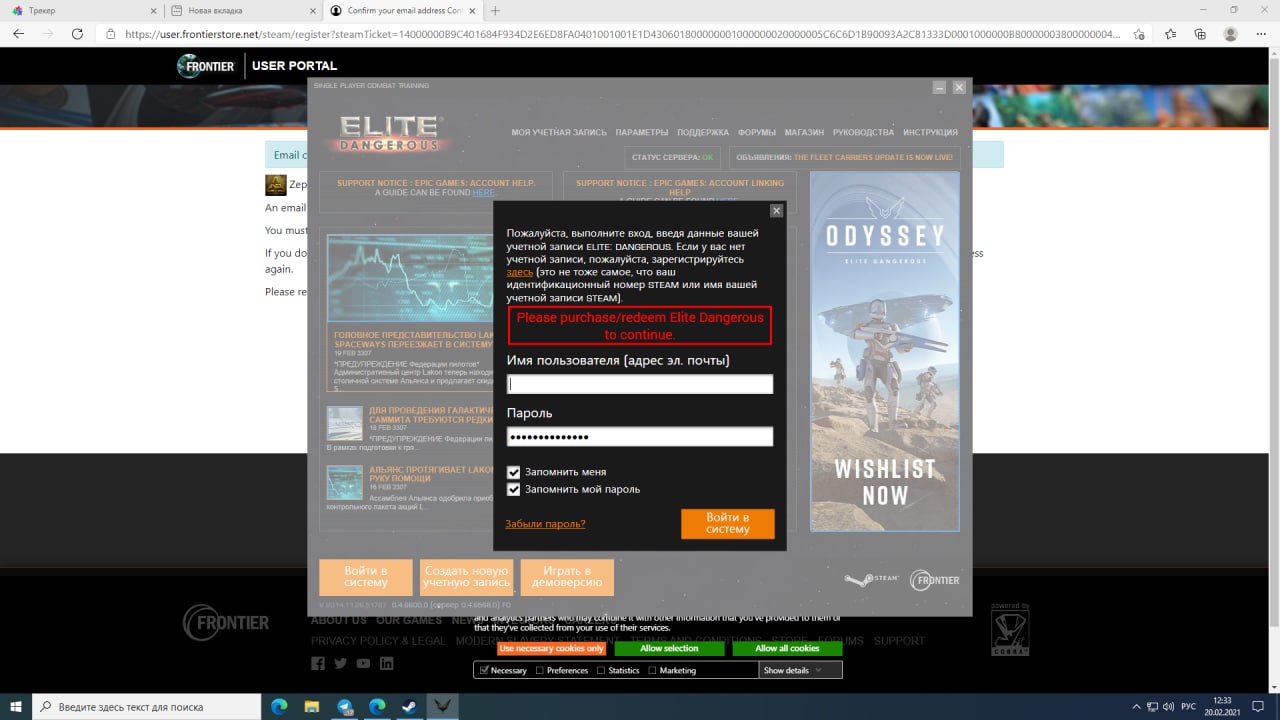Open the 'Моя учетная запись' launcher menu
Image resolution: width=1280 pixels, height=720 pixels.
pyautogui.click(x=559, y=132)
